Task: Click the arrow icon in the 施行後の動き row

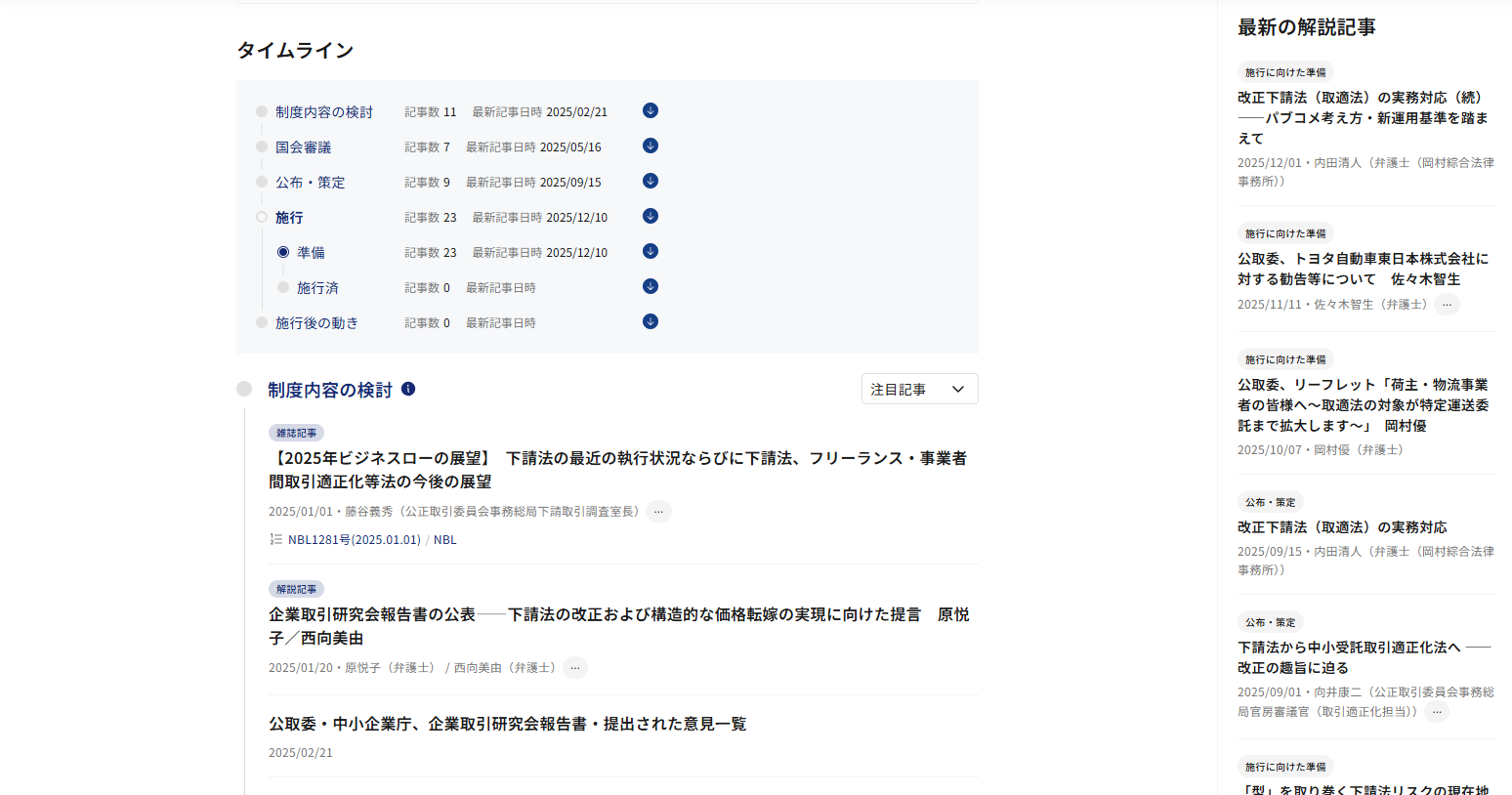Action: [x=651, y=322]
